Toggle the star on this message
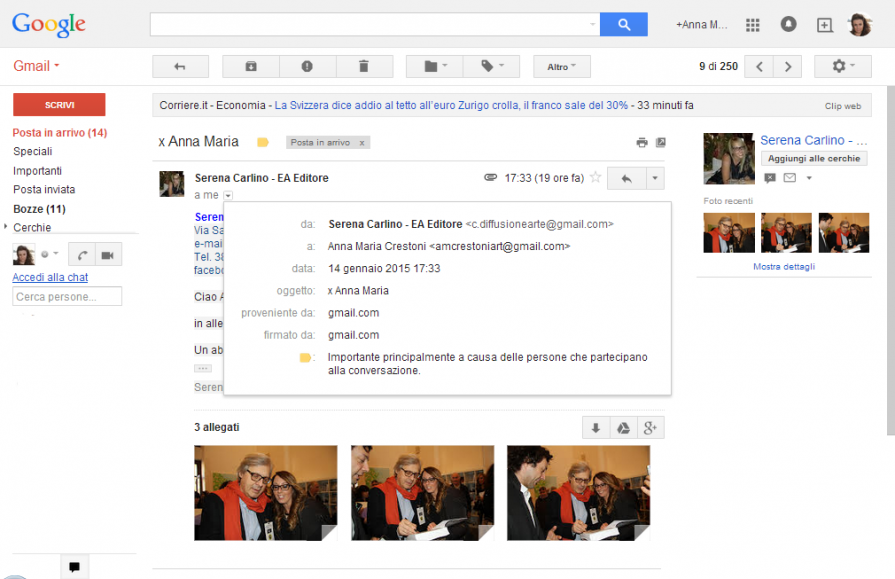This screenshot has height=579, width=895. [x=595, y=178]
